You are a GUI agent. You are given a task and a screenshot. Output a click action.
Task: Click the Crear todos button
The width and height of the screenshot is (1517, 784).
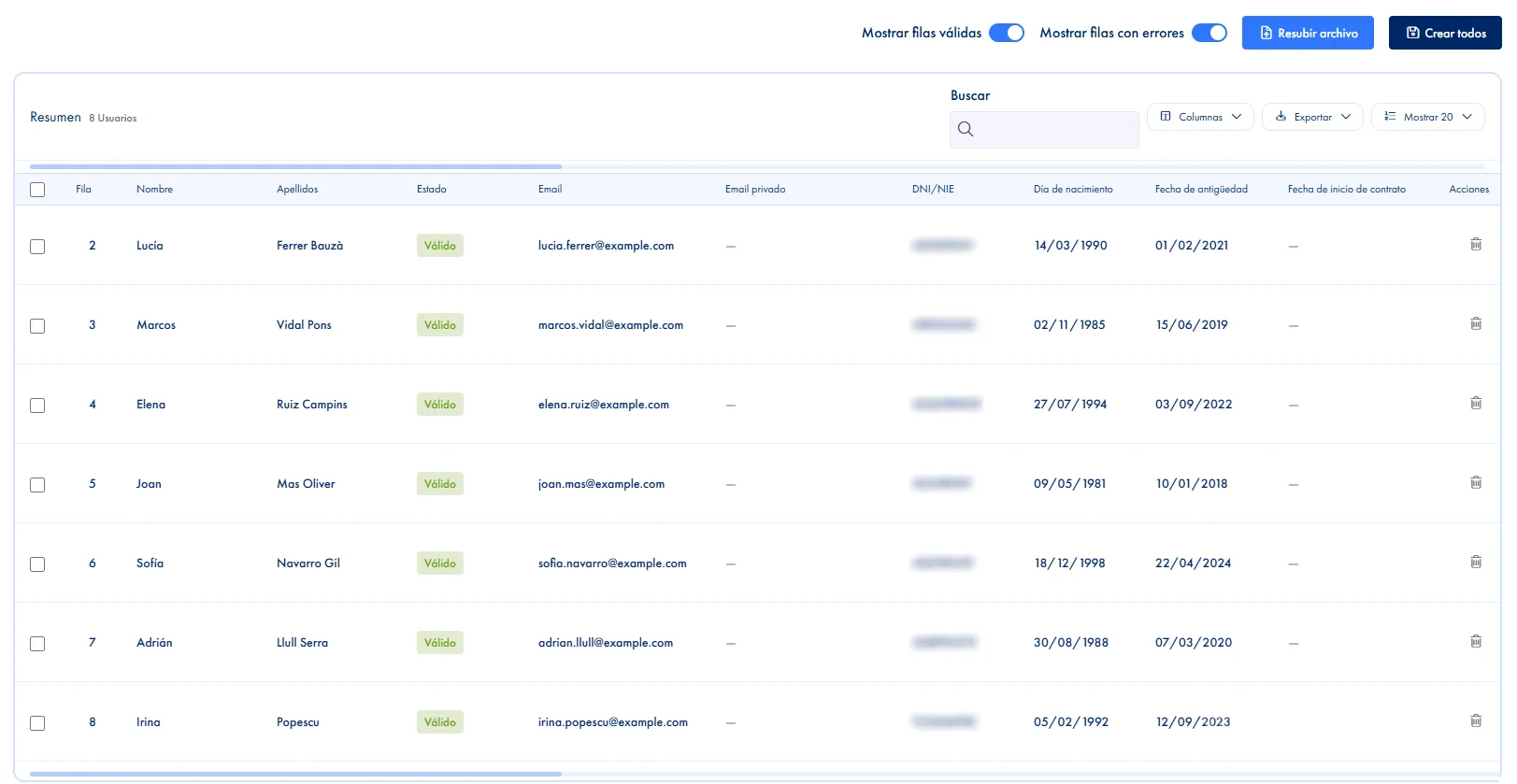click(1445, 33)
